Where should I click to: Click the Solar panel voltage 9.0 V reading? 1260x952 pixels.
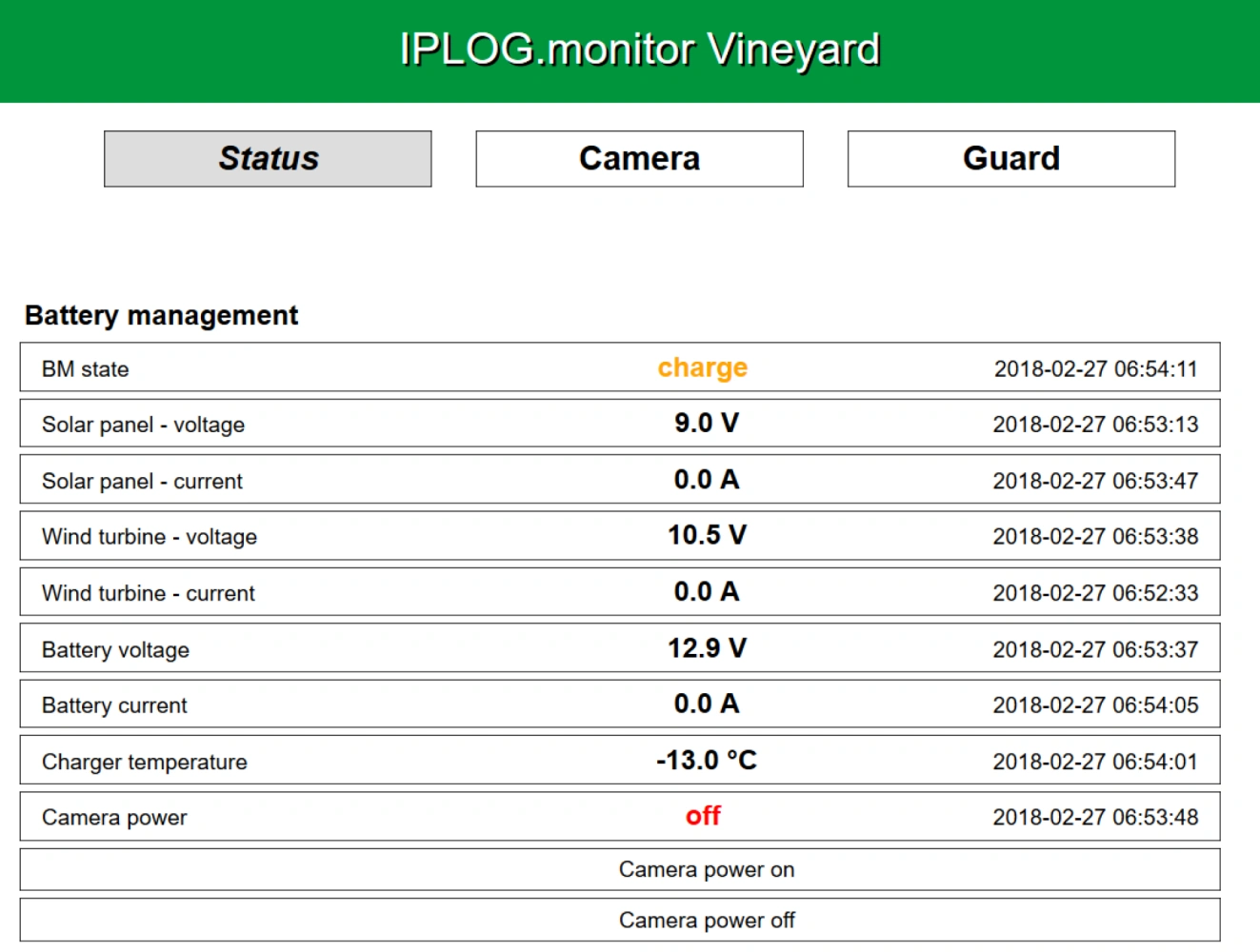[706, 424]
